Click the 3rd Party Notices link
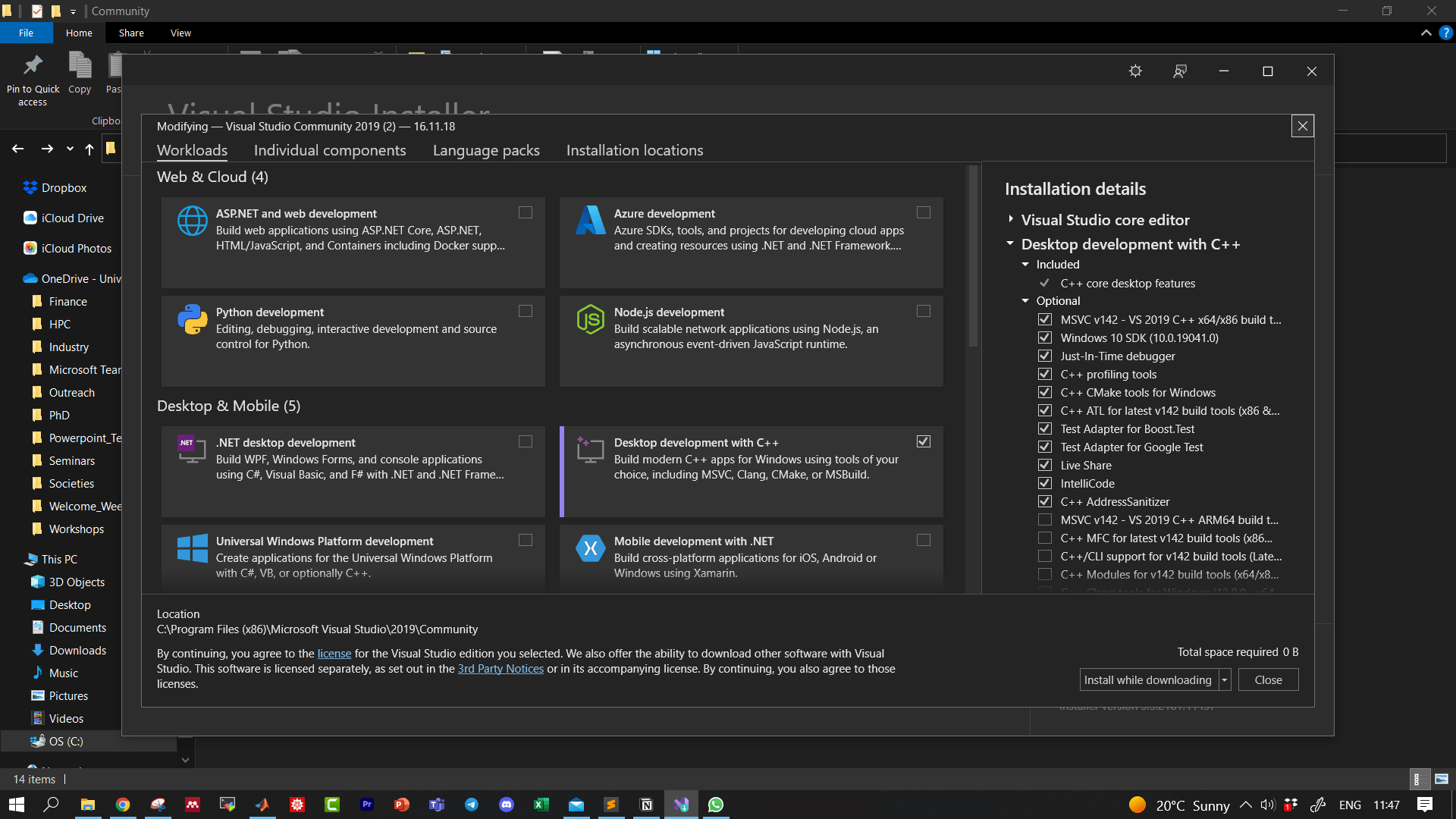This screenshot has width=1456, height=819. (x=500, y=668)
